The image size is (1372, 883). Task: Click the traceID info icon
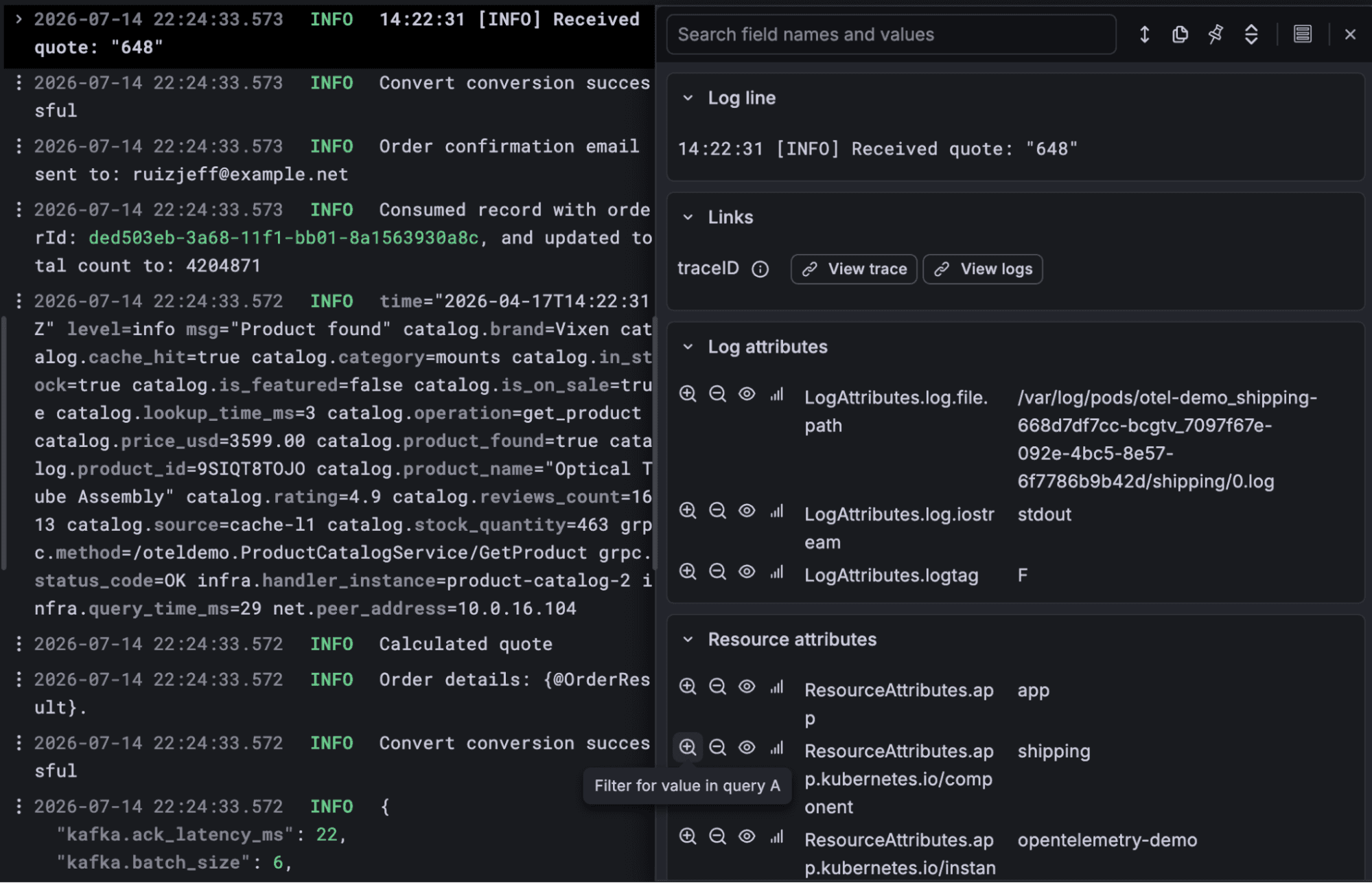point(760,269)
